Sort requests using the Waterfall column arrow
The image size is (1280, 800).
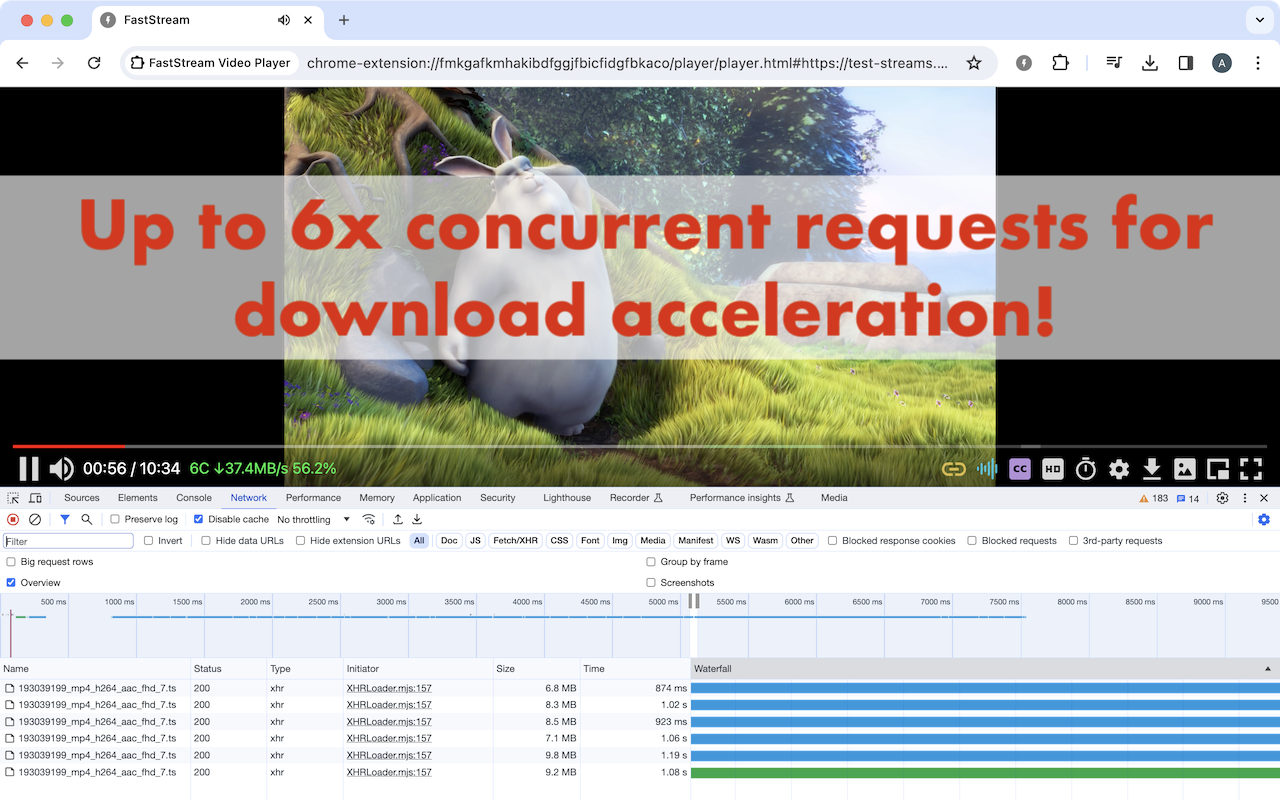[1268, 668]
